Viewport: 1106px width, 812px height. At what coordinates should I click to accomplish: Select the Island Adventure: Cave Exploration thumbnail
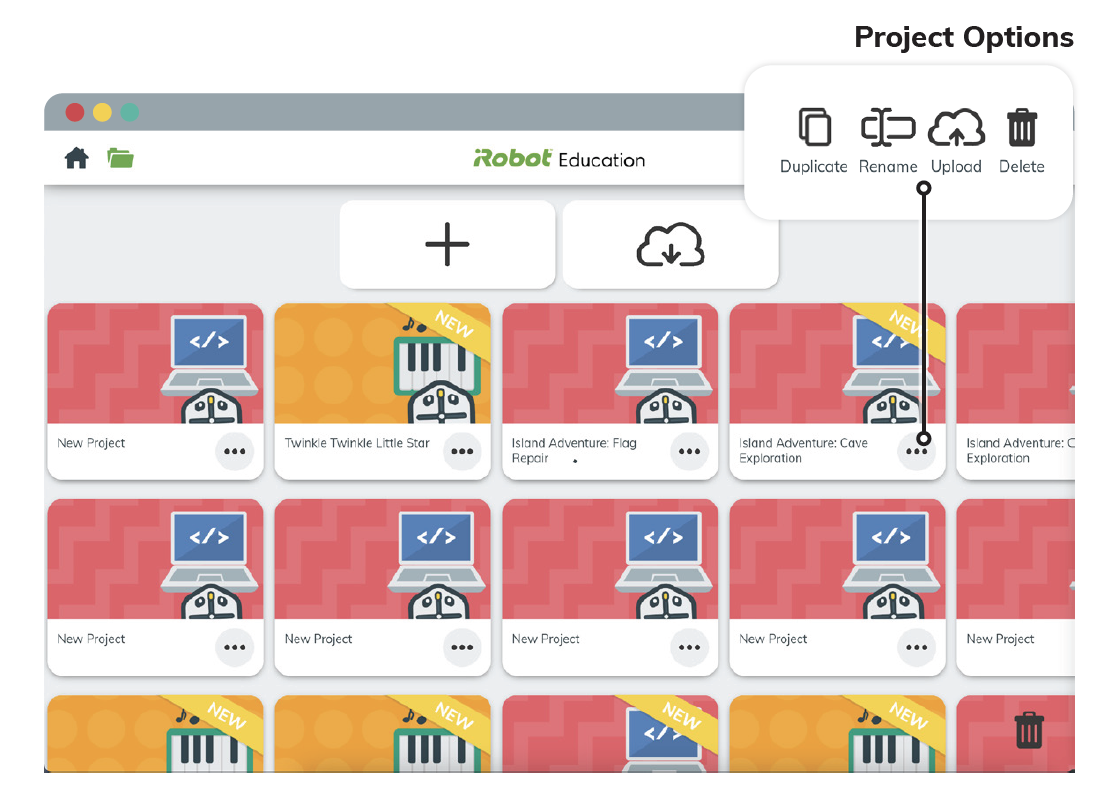(837, 364)
